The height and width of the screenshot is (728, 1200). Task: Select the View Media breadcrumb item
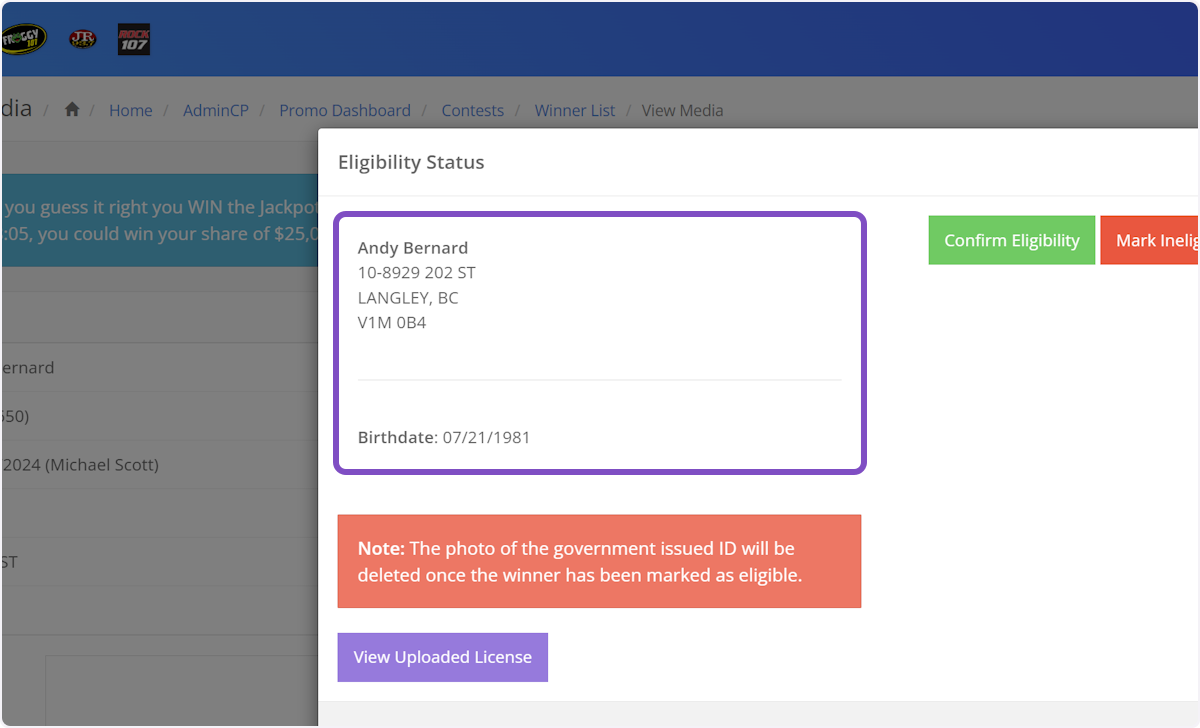[x=683, y=110]
